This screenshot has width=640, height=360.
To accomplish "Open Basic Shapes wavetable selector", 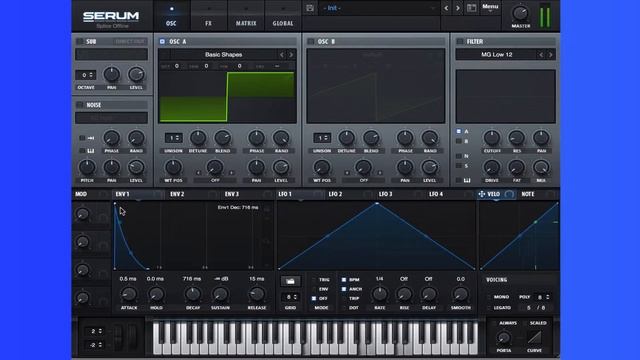I will (223, 55).
